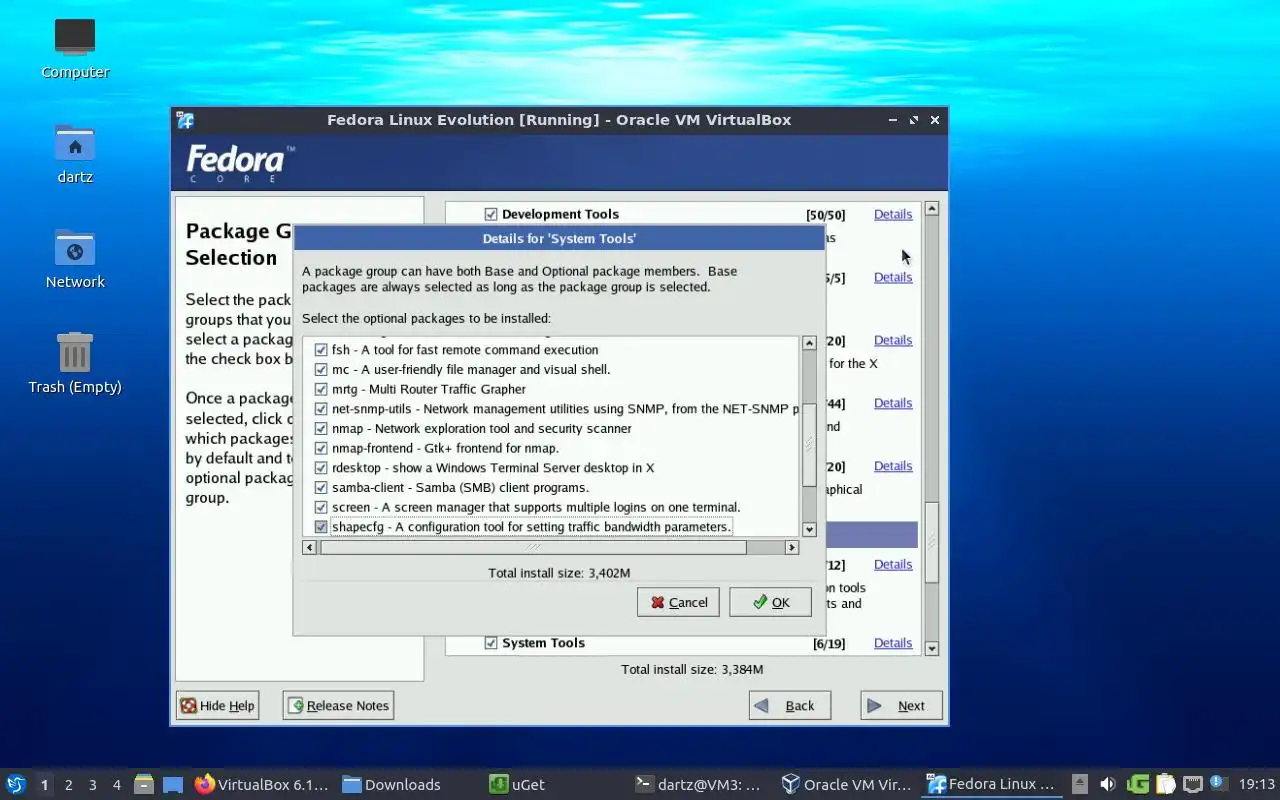Switch to workspace 3
This screenshot has height=800, width=1280.
(x=92, y=785)
